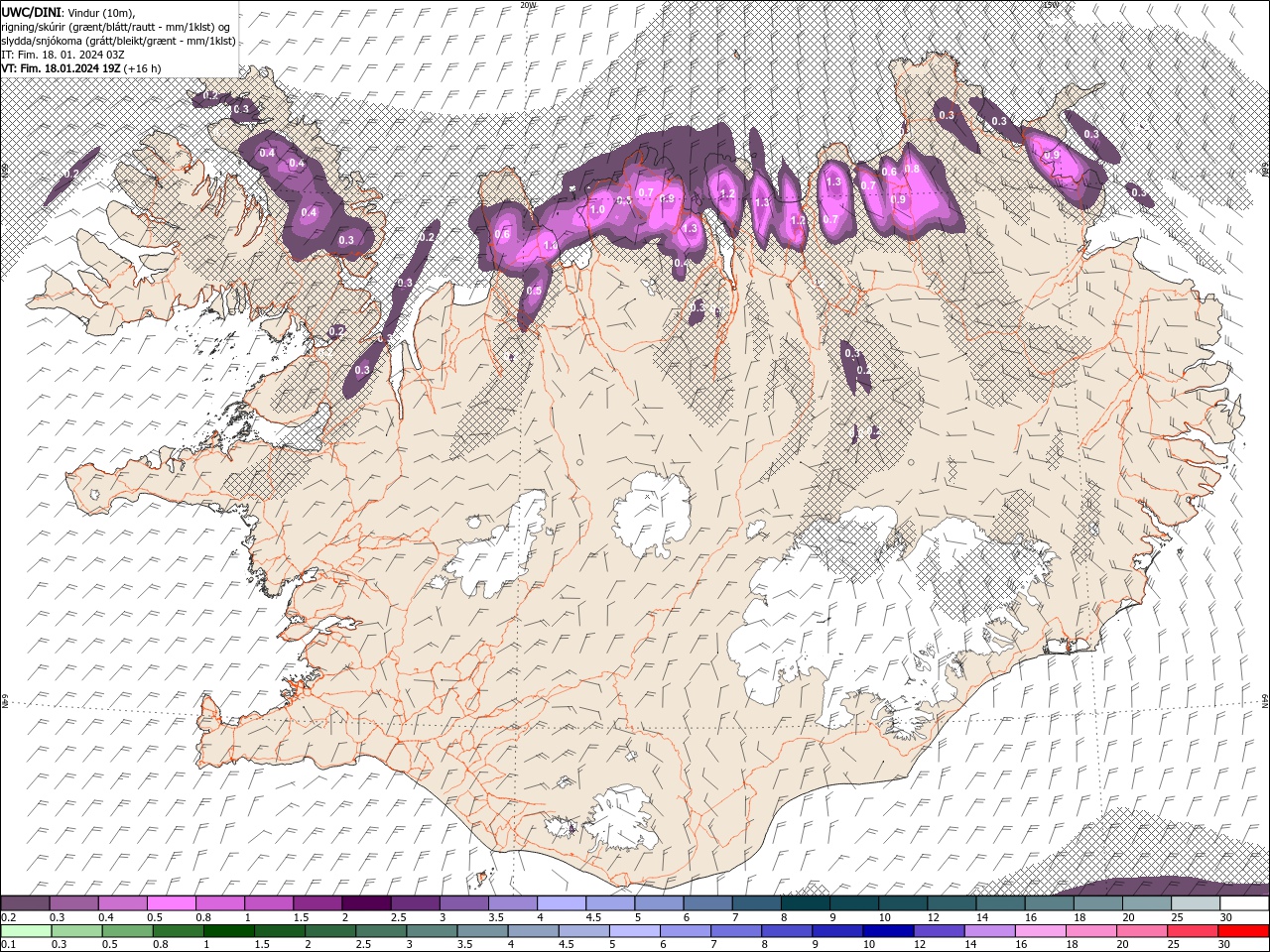This screenshot has height=952, width=1270.
Task: Select the light grey 25 swatch in the snow legend
Action: click(x=1195, y=903)
